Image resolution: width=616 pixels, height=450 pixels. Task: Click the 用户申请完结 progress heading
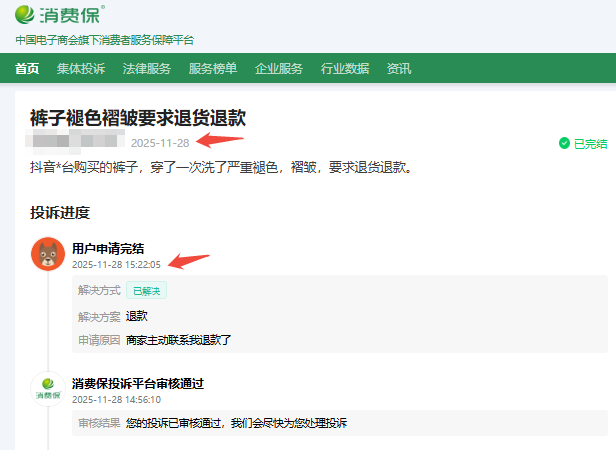click(x=108, y=248)
